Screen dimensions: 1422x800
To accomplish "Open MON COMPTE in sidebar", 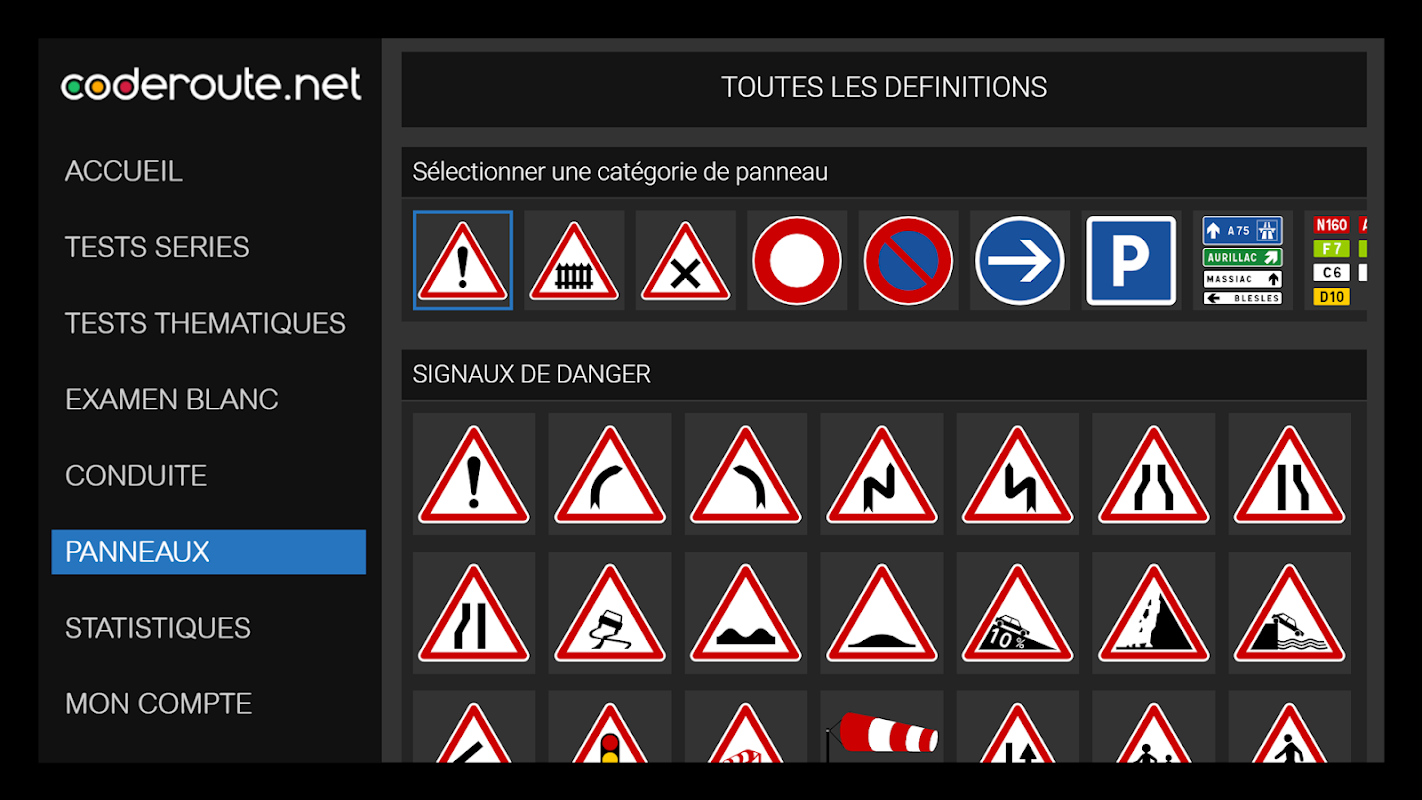I will tap(158, 704).
